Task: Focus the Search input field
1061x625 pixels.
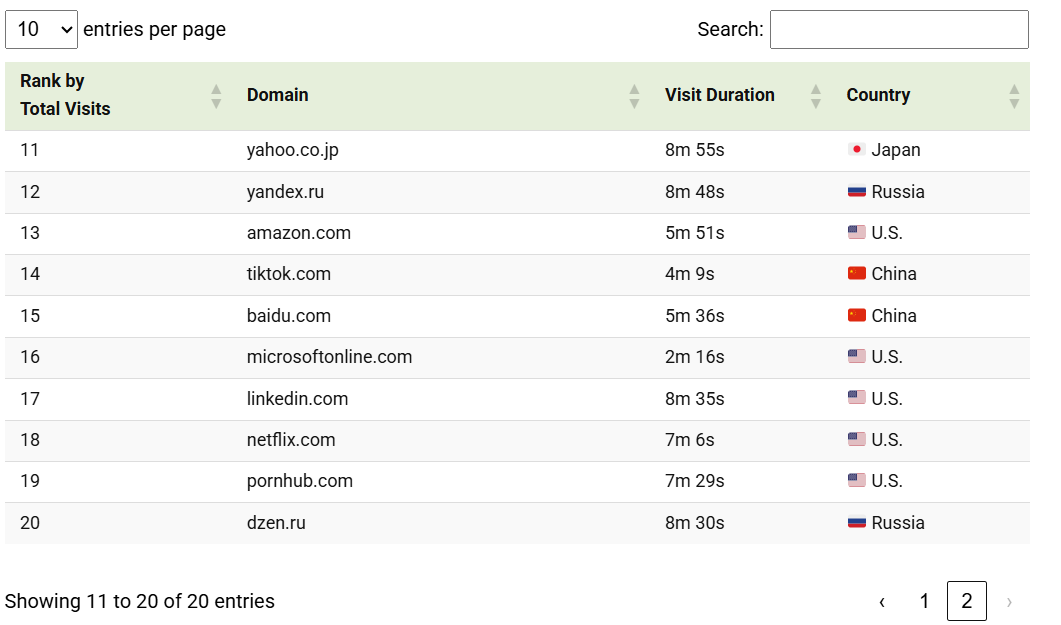Action: [x=899, y=29]
